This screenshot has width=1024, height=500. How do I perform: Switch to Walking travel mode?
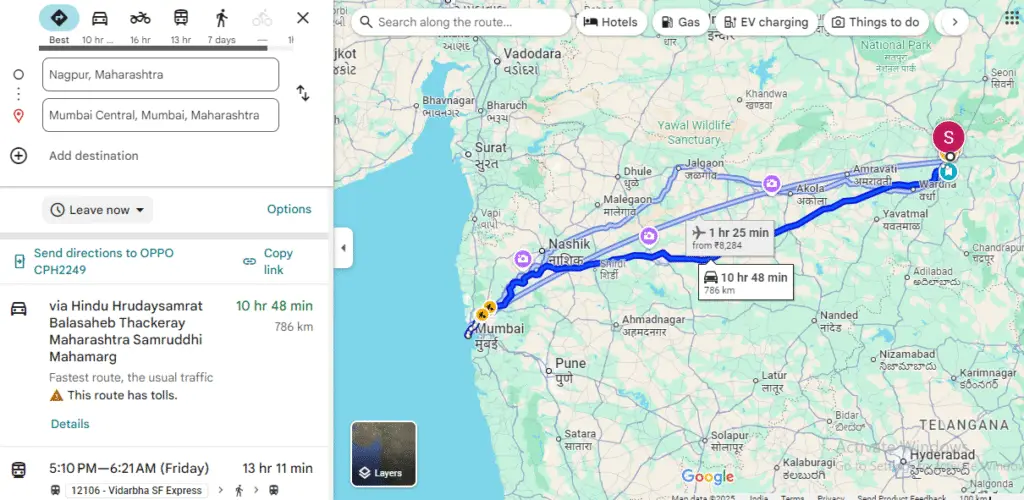[x=221, y=18]
